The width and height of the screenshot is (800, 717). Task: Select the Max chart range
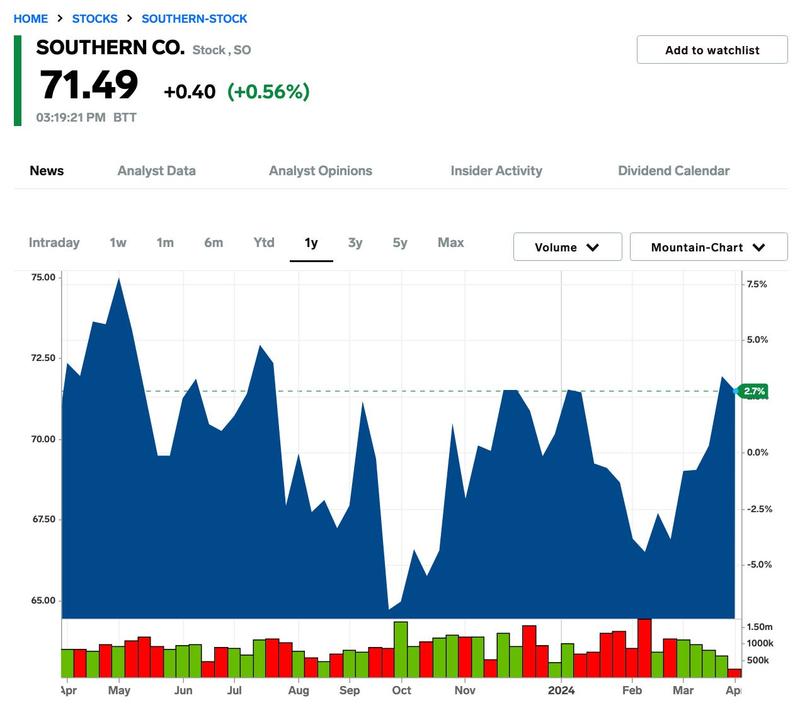(451, 242)
